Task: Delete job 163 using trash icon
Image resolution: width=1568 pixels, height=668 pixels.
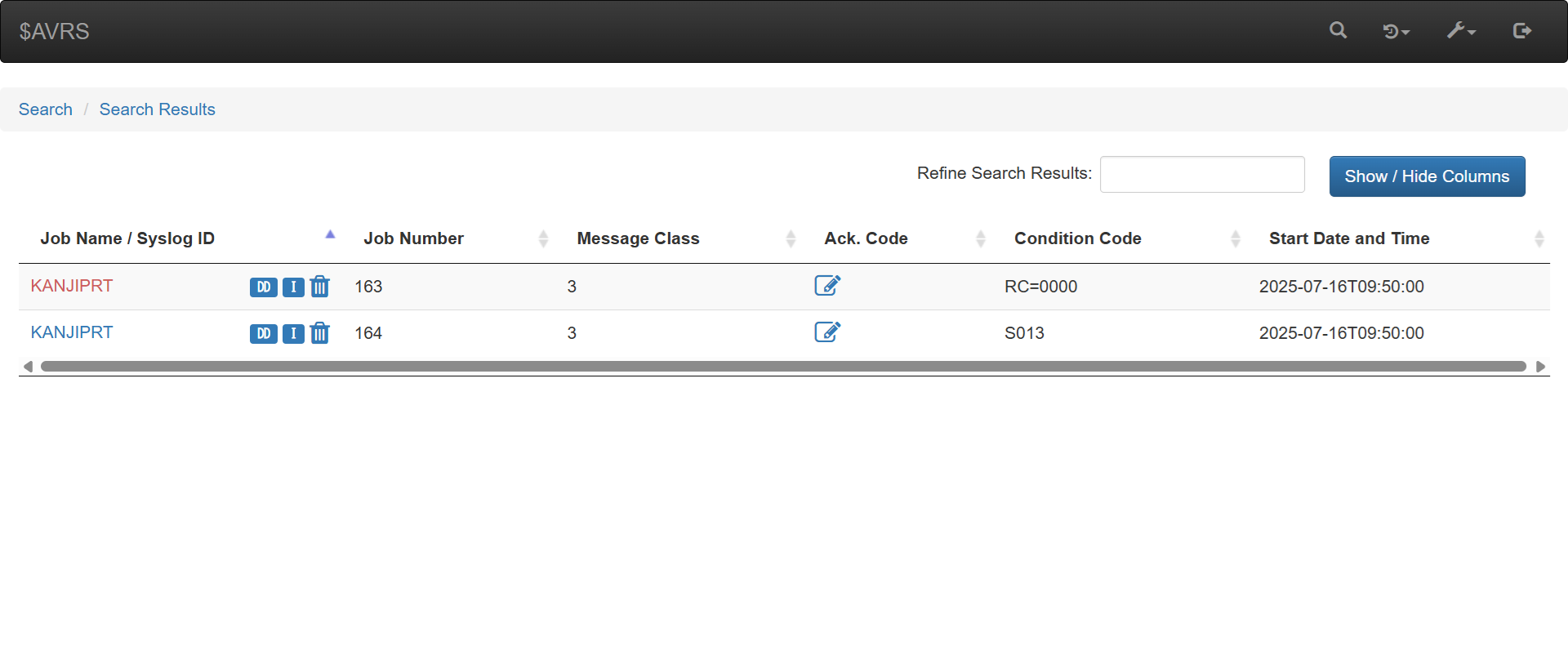Action: pos(320,287)
